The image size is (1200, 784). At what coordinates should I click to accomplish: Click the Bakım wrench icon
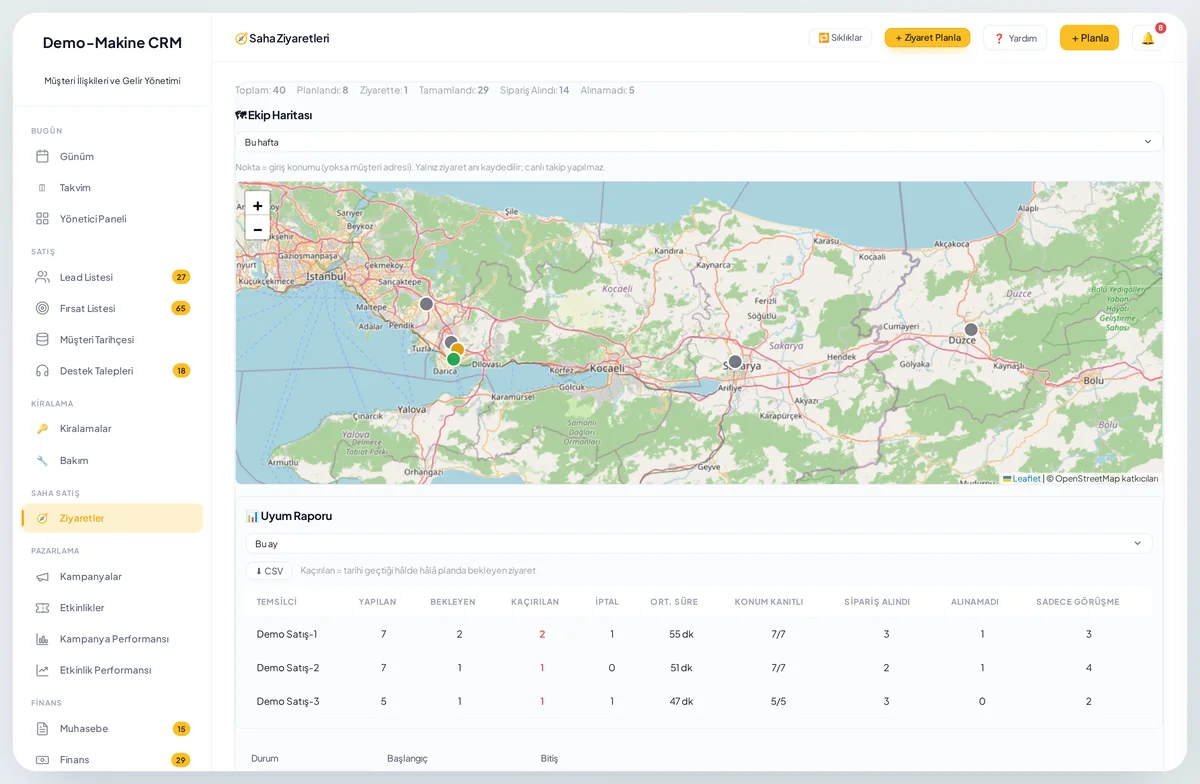click(42, 460)
